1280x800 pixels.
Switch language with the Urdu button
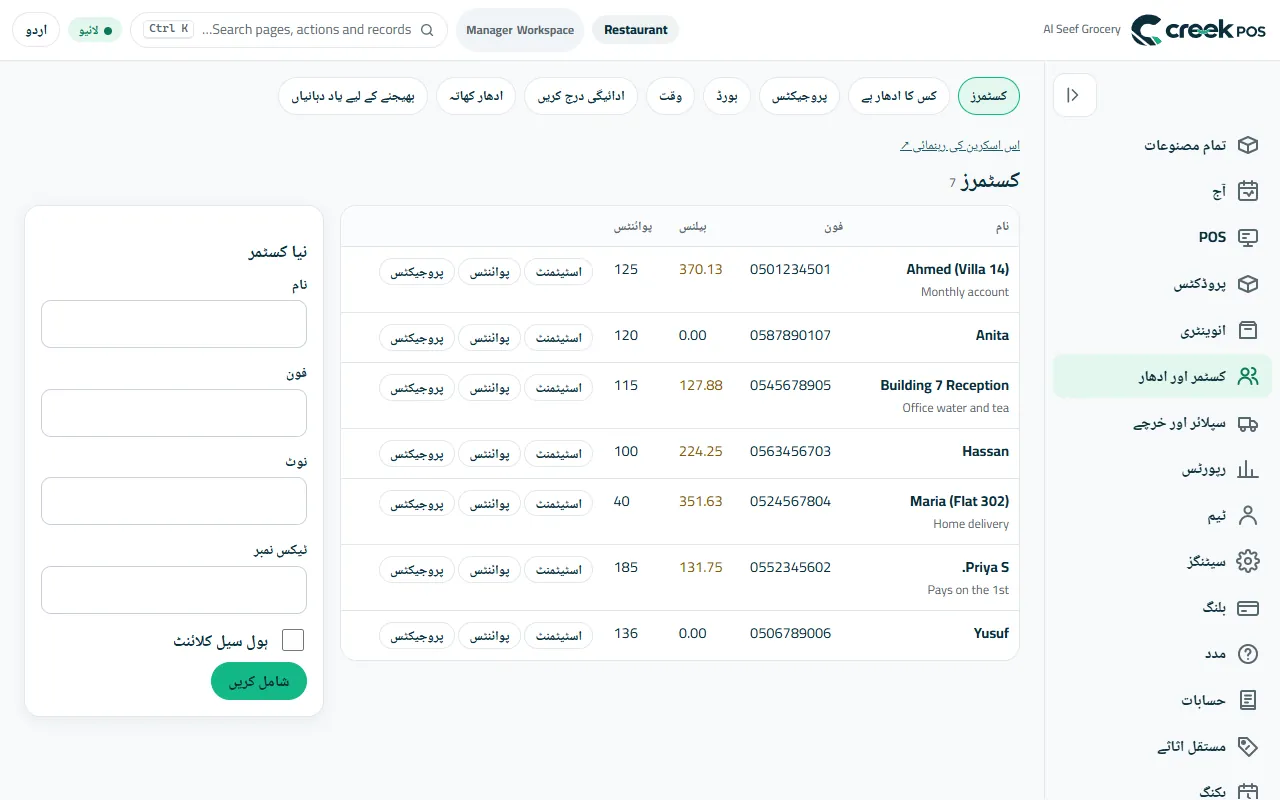pos(36,30)
